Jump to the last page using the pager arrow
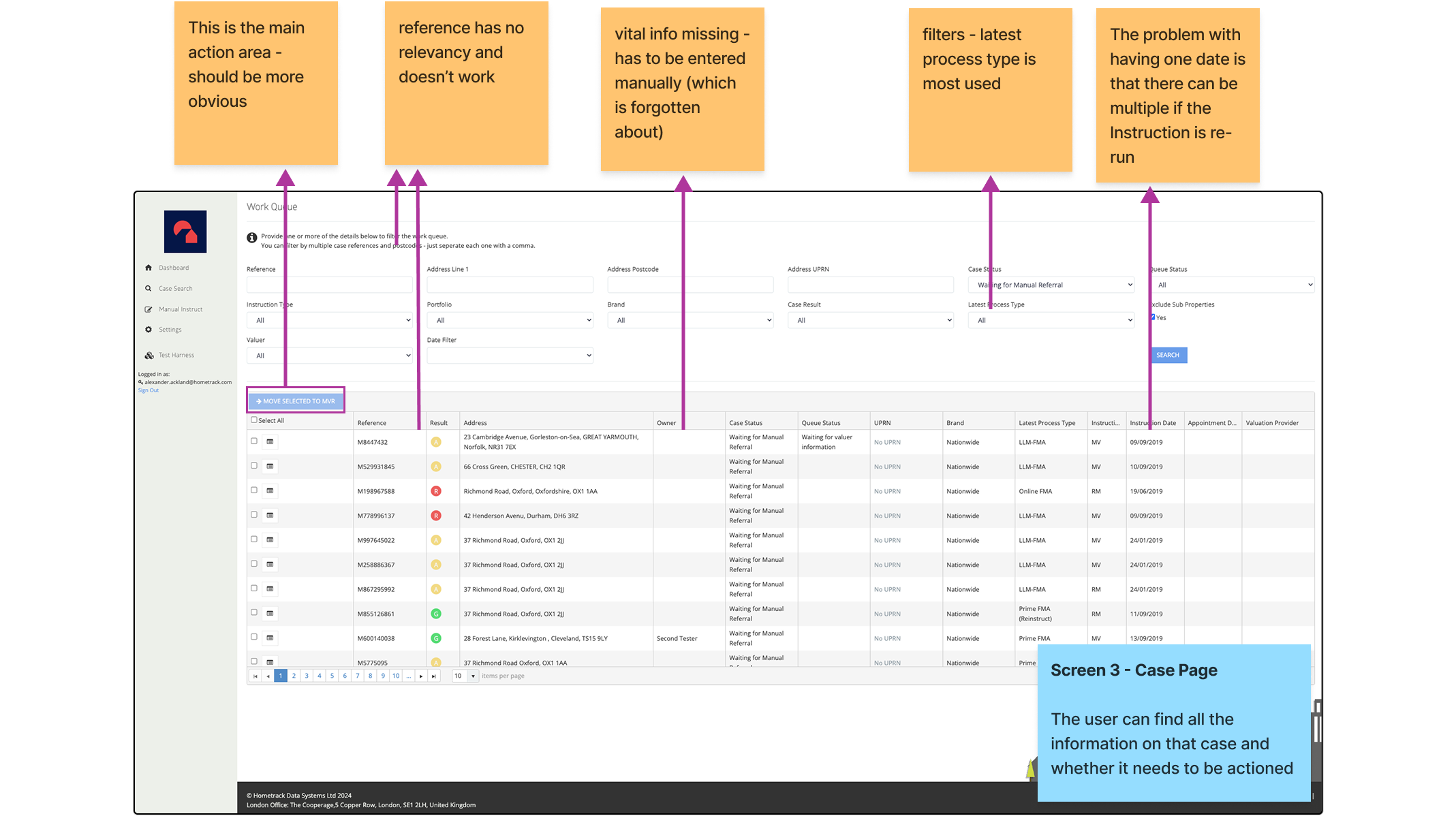This screenshot has width=1456, height=816. point(434,676)
